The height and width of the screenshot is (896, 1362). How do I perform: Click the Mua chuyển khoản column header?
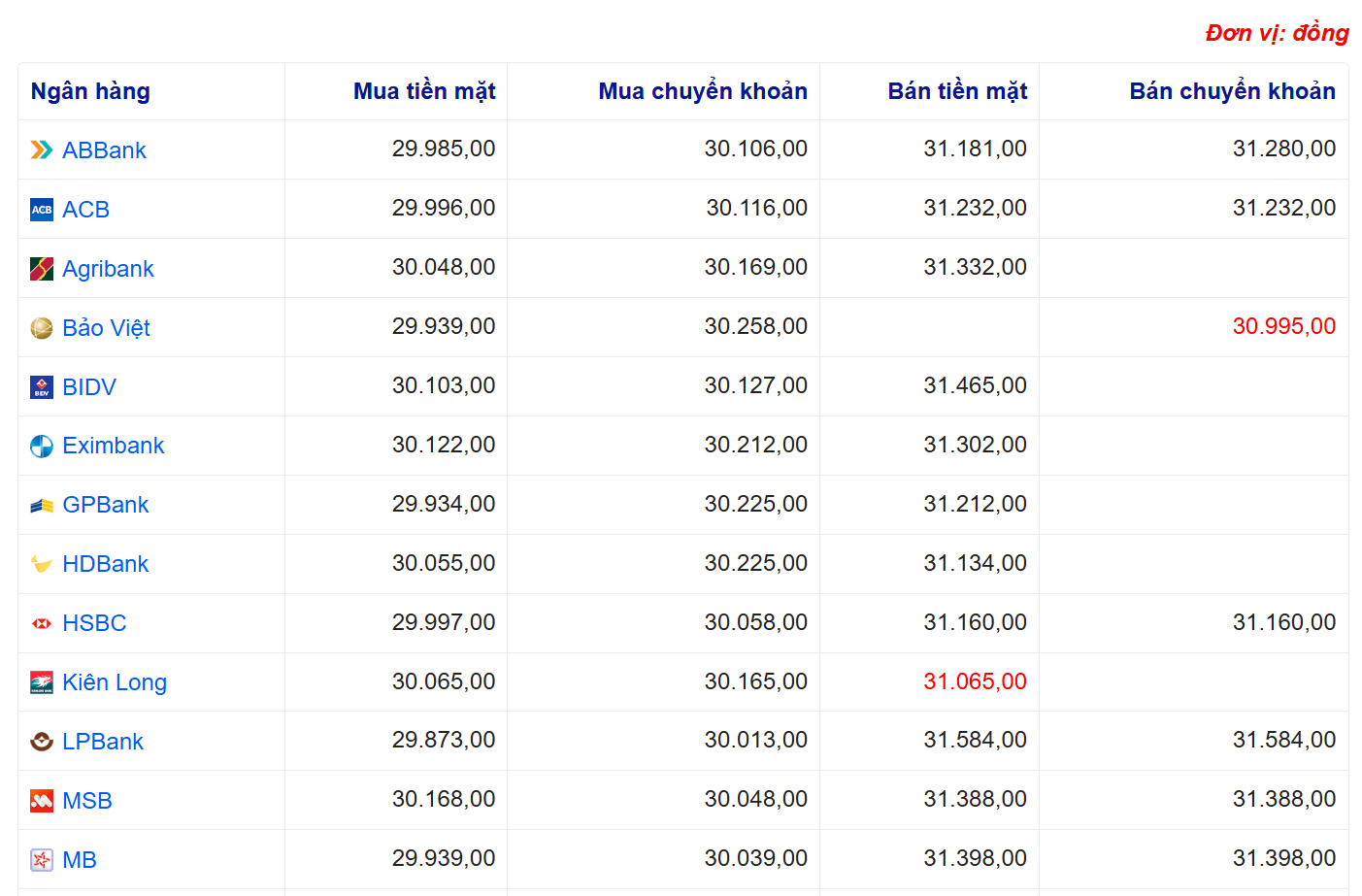[x=703, y=91]
